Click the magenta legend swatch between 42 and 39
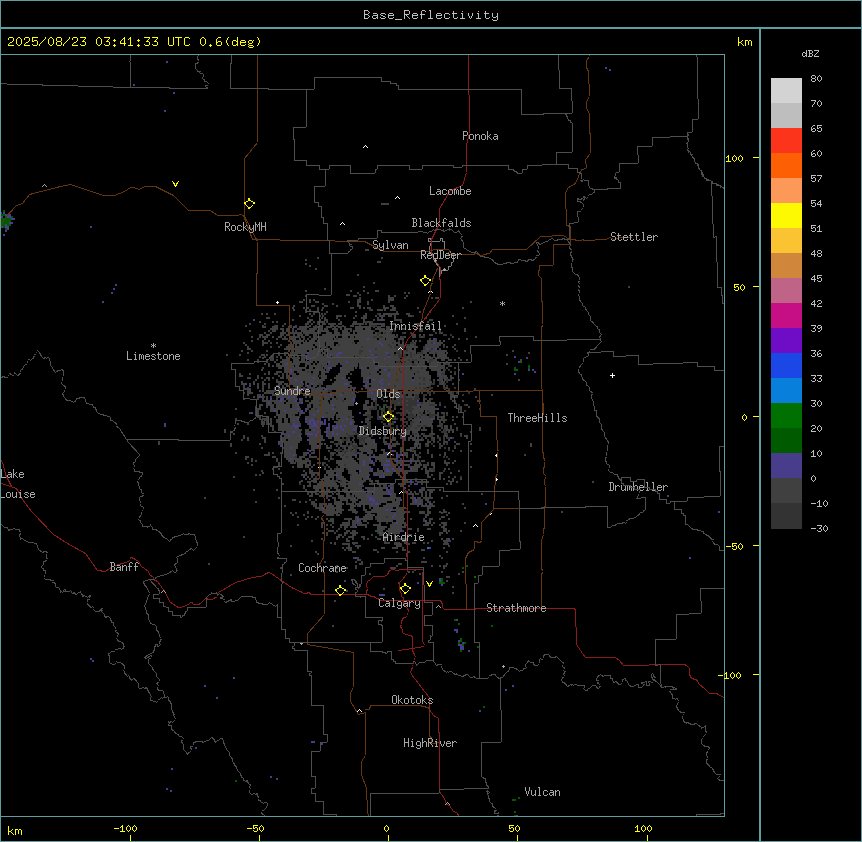The width and height of the screenshot is (862, 842). (x=786, y=316)
